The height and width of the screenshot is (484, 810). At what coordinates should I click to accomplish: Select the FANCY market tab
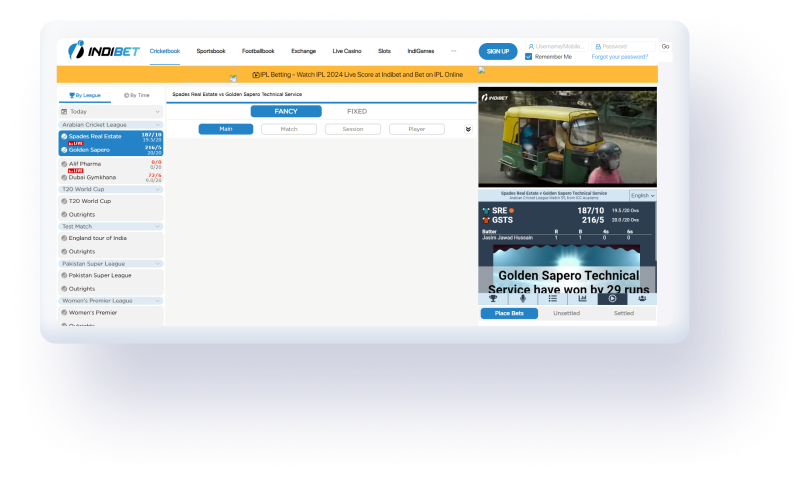(x=286, y=112)
